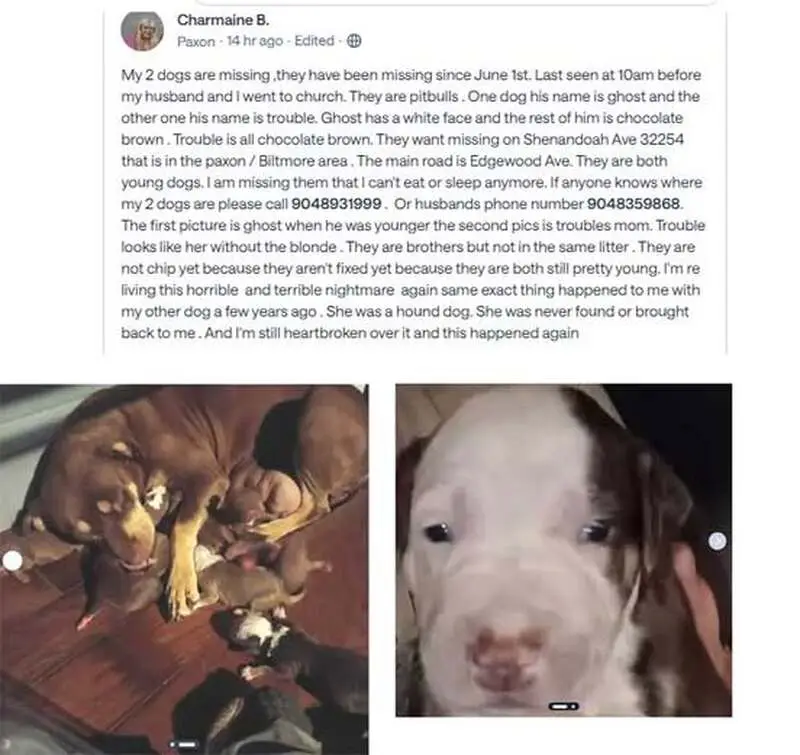Call husband's number 9048359868
The image size is (800, 755).
tap(634, 204)
